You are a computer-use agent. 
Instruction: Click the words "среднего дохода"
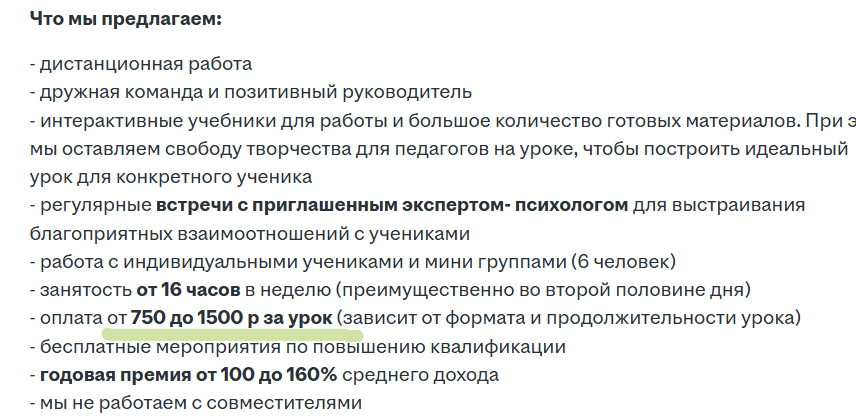coord(420,375)
